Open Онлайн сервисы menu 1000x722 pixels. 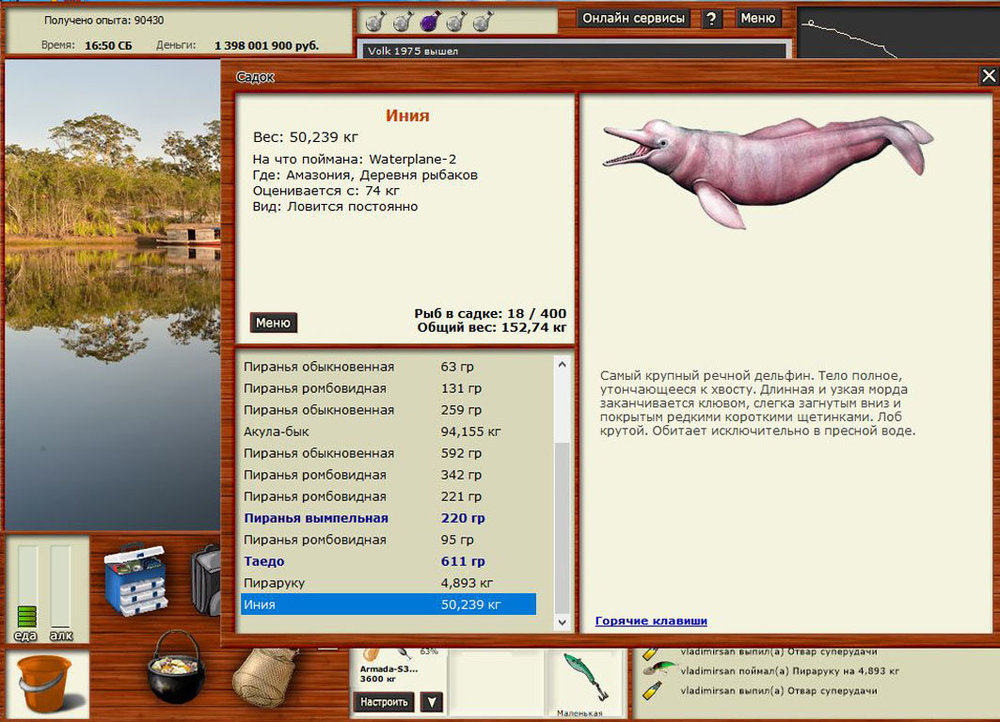click(634, 18)
